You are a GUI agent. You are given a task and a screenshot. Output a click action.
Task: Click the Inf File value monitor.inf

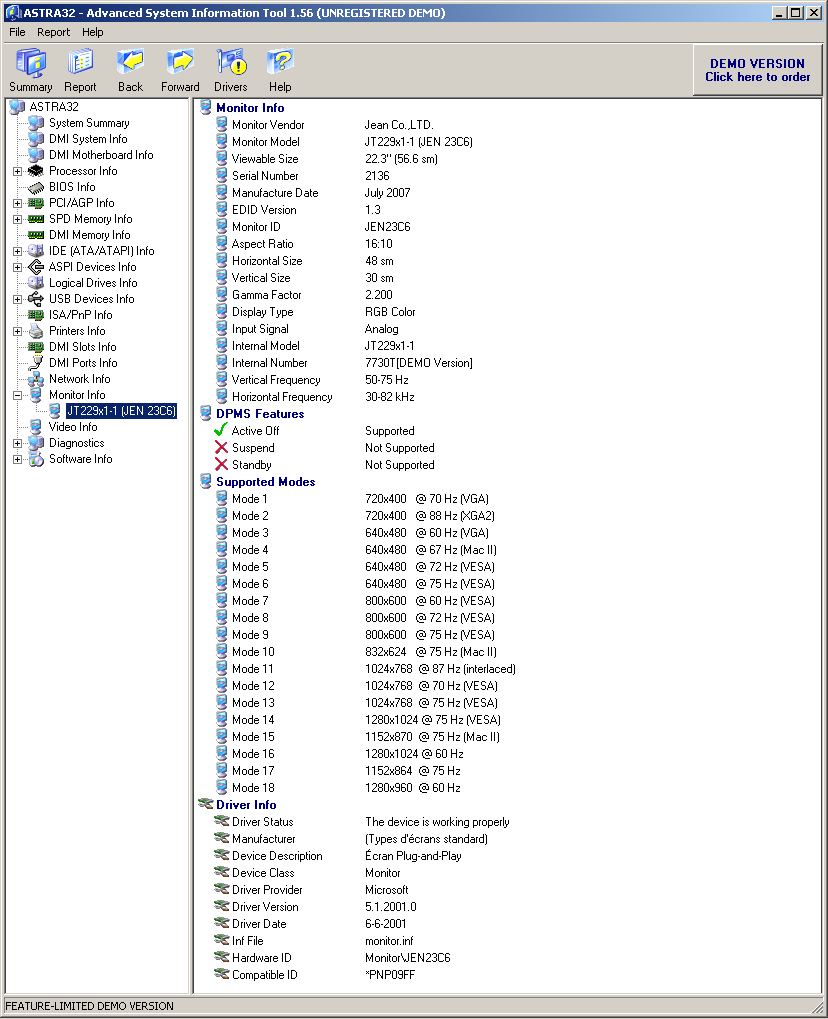pyautogui.click(x=389, y=940)
